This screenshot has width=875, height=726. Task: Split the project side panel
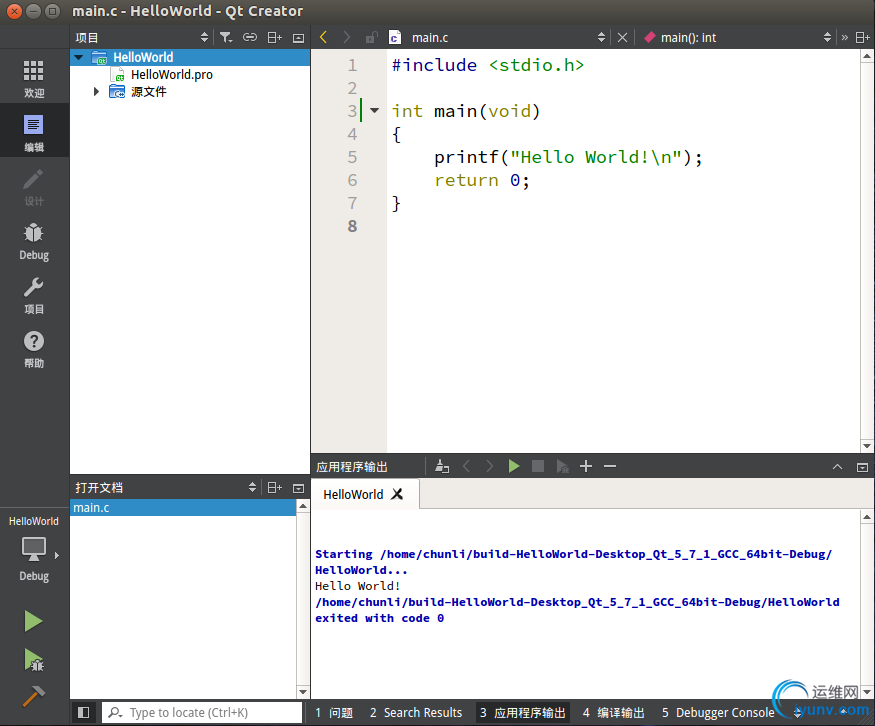tap(274, 37)
